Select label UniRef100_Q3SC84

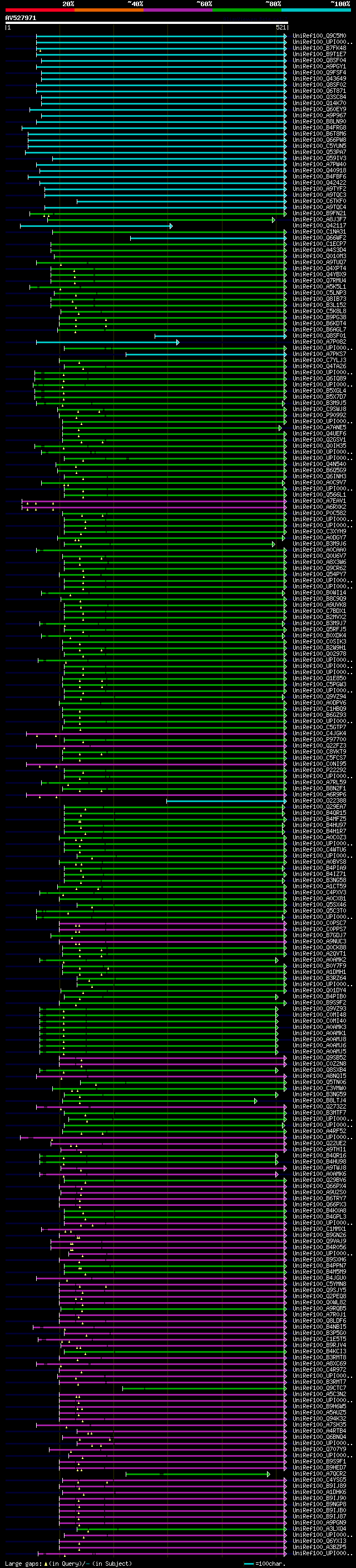[x=319, y=97]
